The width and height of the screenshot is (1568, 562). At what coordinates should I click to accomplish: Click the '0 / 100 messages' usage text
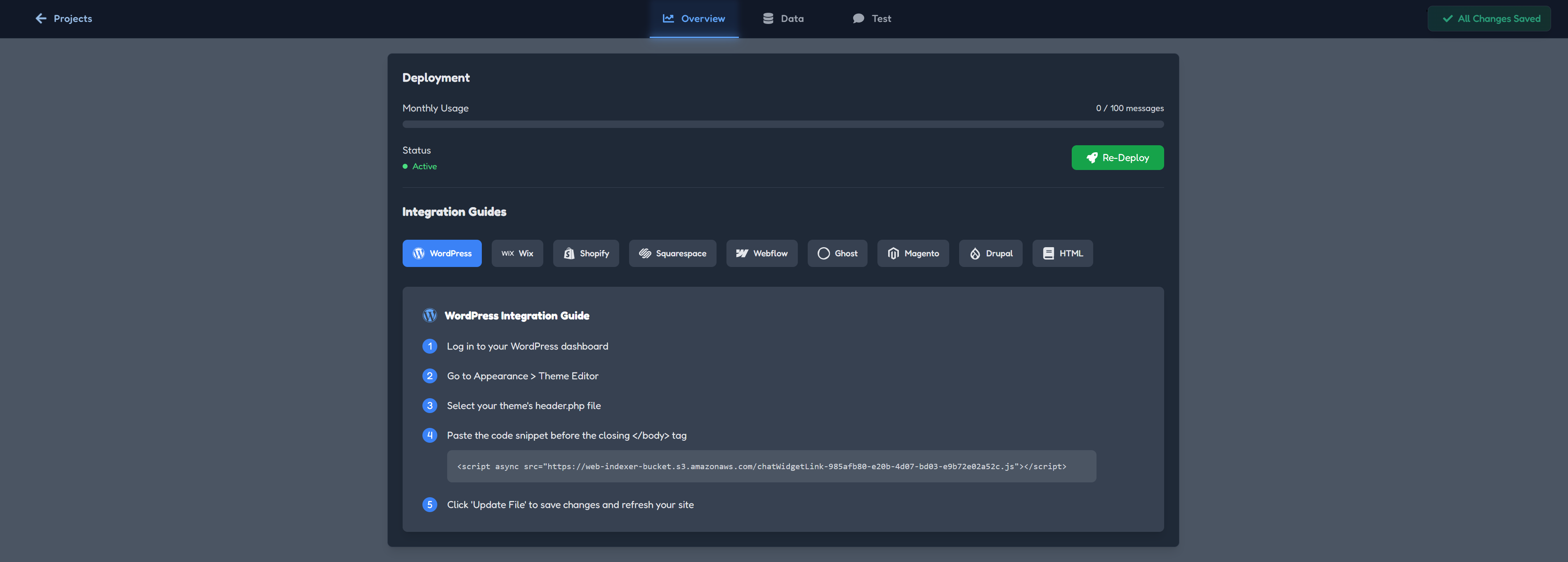1130,109
